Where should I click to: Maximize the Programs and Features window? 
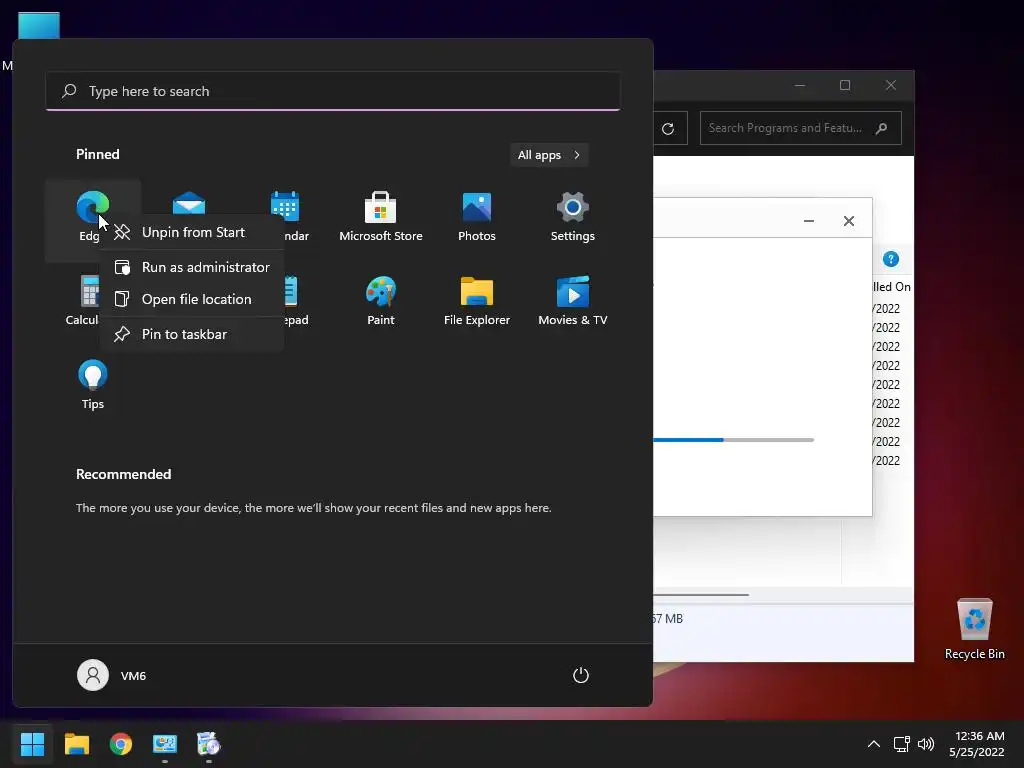coord(844,85)
